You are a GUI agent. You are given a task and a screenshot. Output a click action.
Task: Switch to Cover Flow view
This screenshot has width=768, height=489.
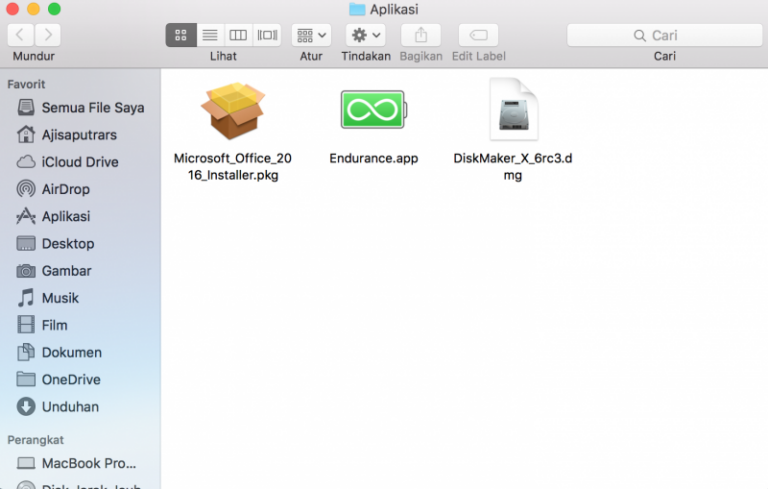tap(267, 35)
